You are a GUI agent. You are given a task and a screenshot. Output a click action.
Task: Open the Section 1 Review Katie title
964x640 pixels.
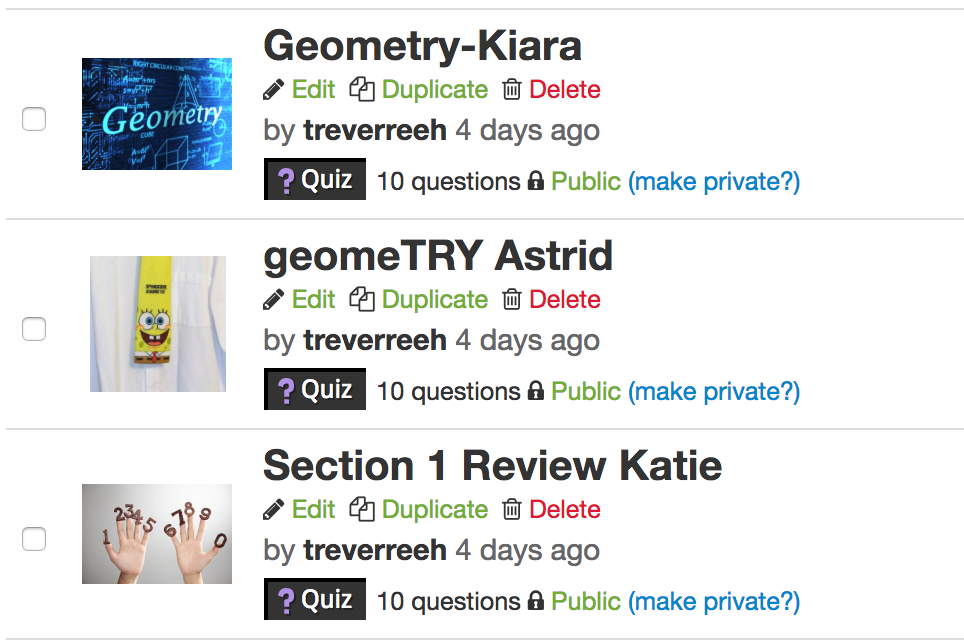coord(492,465)
